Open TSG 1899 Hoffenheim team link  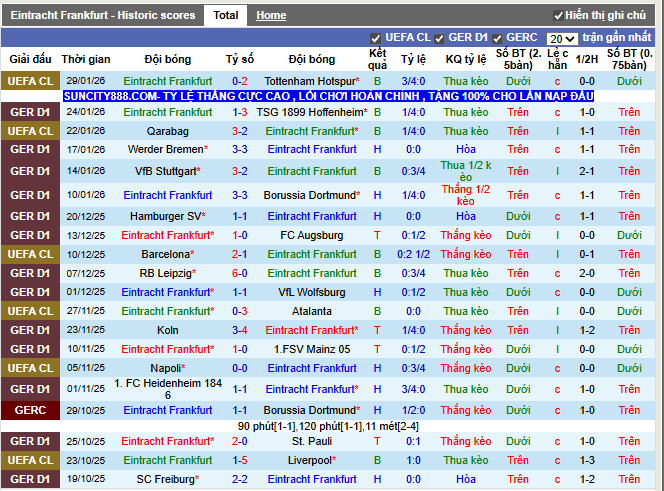(312, 112)
